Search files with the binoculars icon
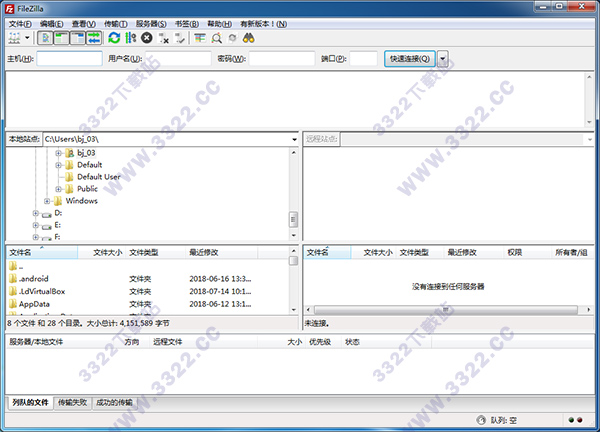Viewport: 600px width, 432px height. 249,38
